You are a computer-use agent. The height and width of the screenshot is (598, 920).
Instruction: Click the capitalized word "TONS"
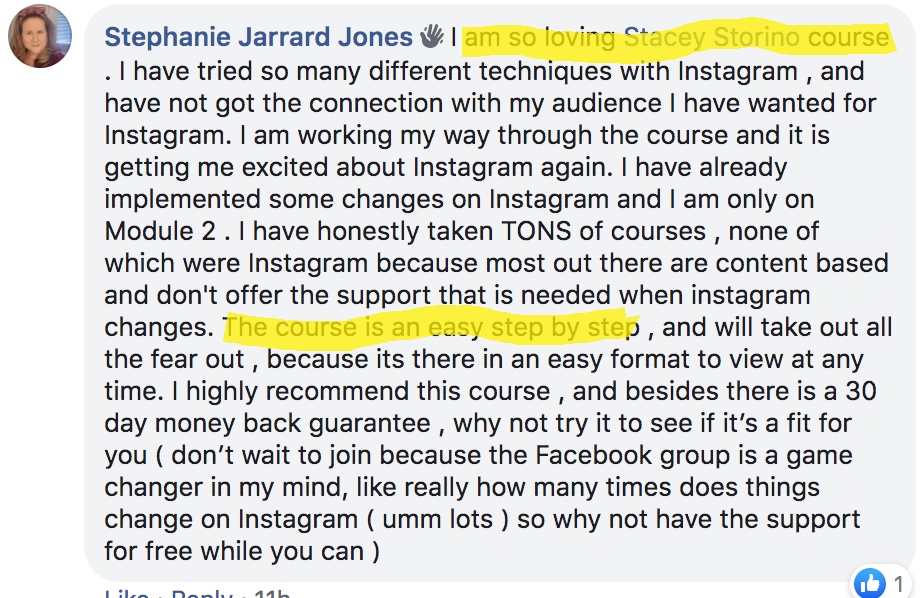pyautogui.click(x=536, y=231)
